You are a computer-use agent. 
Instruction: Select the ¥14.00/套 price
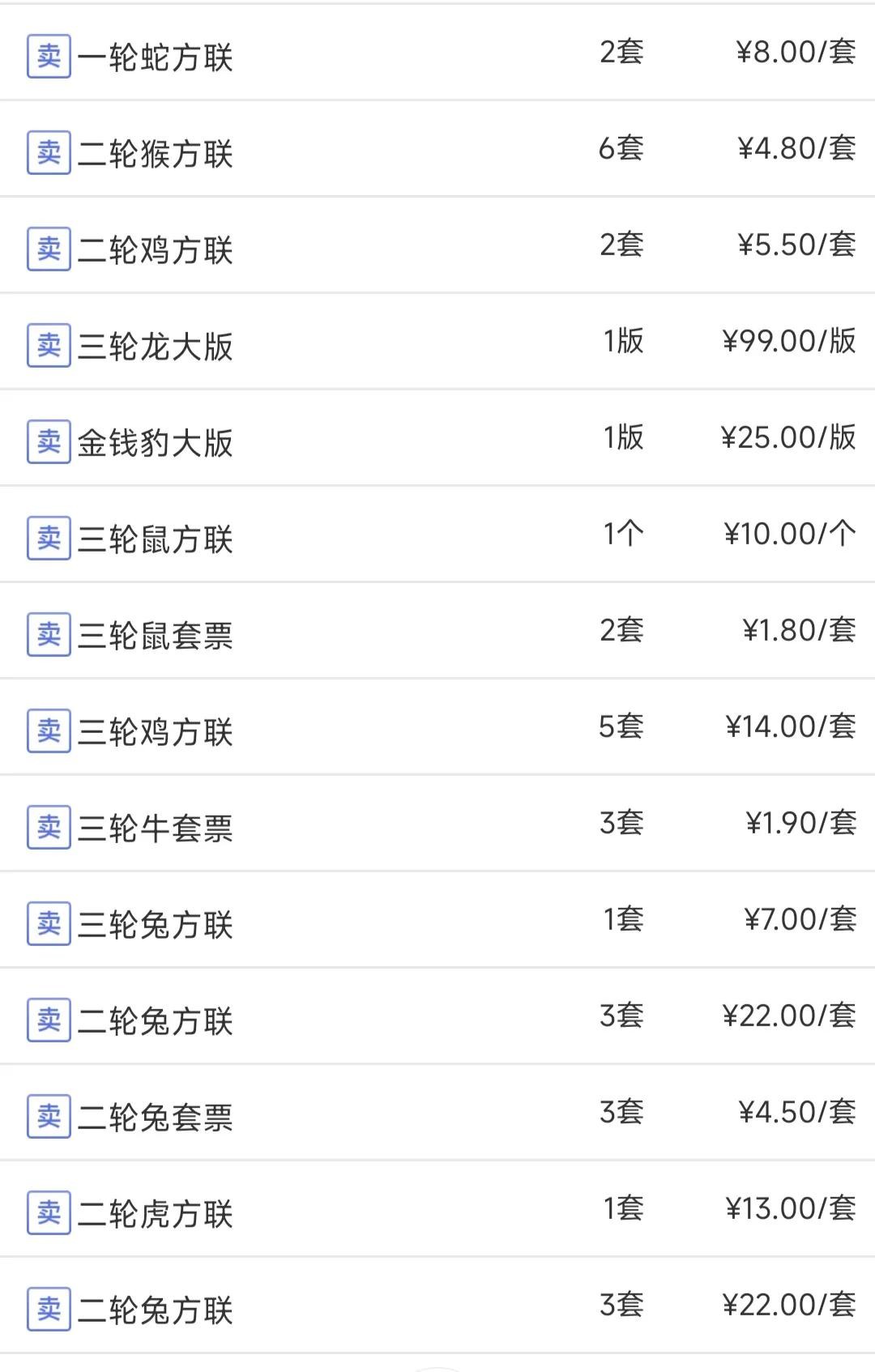791,726
